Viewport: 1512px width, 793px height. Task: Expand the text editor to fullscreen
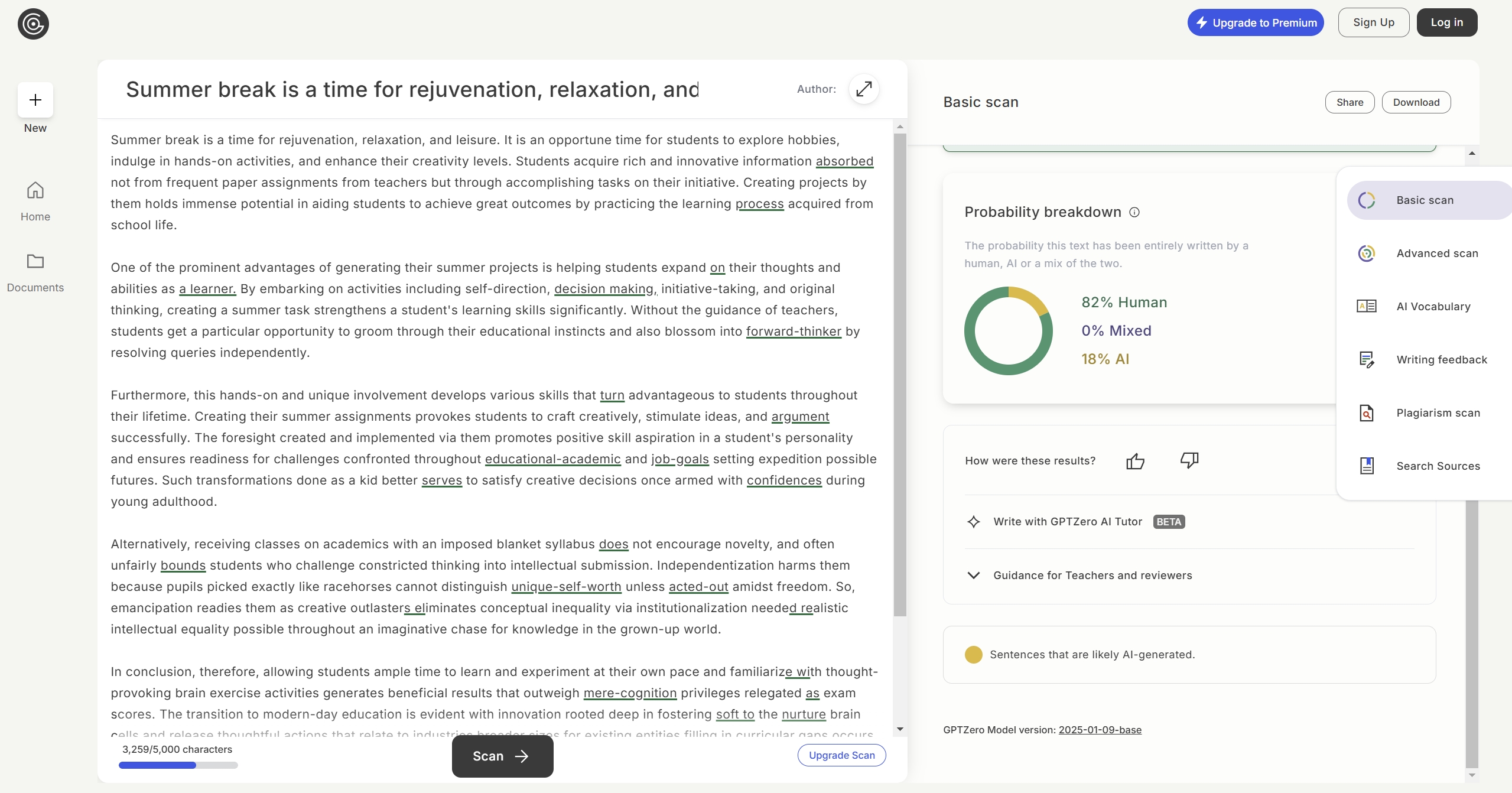tap(864, 89)
